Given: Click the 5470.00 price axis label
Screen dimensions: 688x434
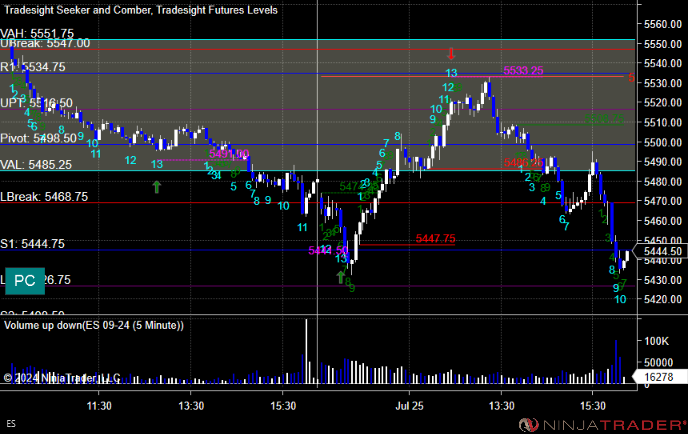Looking at the screenshot, I should [663, 201].
